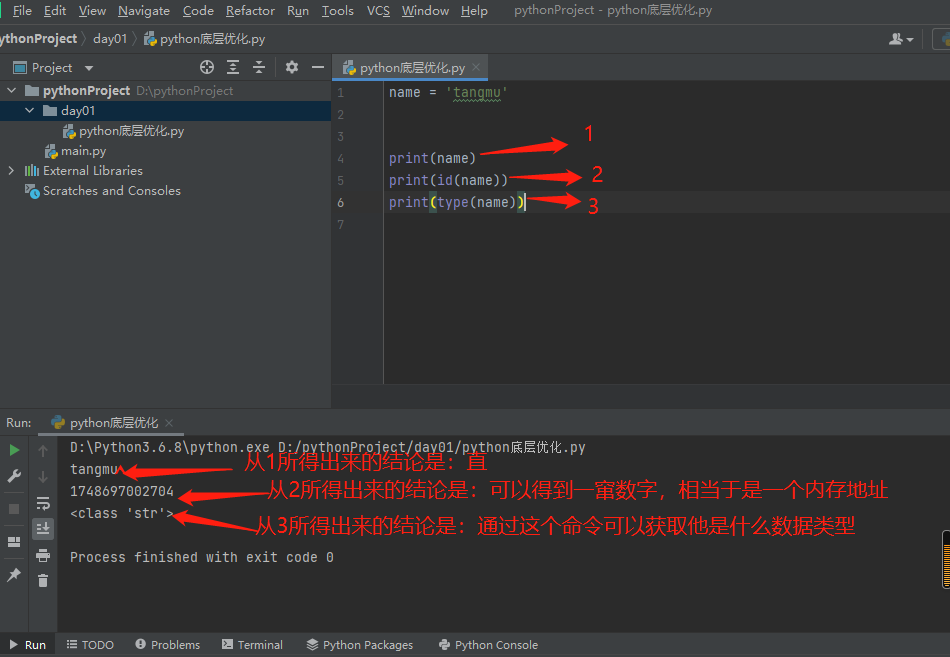Open Python Packages tool window
This screenshot has height=657, width=950.
click(359, 645)
